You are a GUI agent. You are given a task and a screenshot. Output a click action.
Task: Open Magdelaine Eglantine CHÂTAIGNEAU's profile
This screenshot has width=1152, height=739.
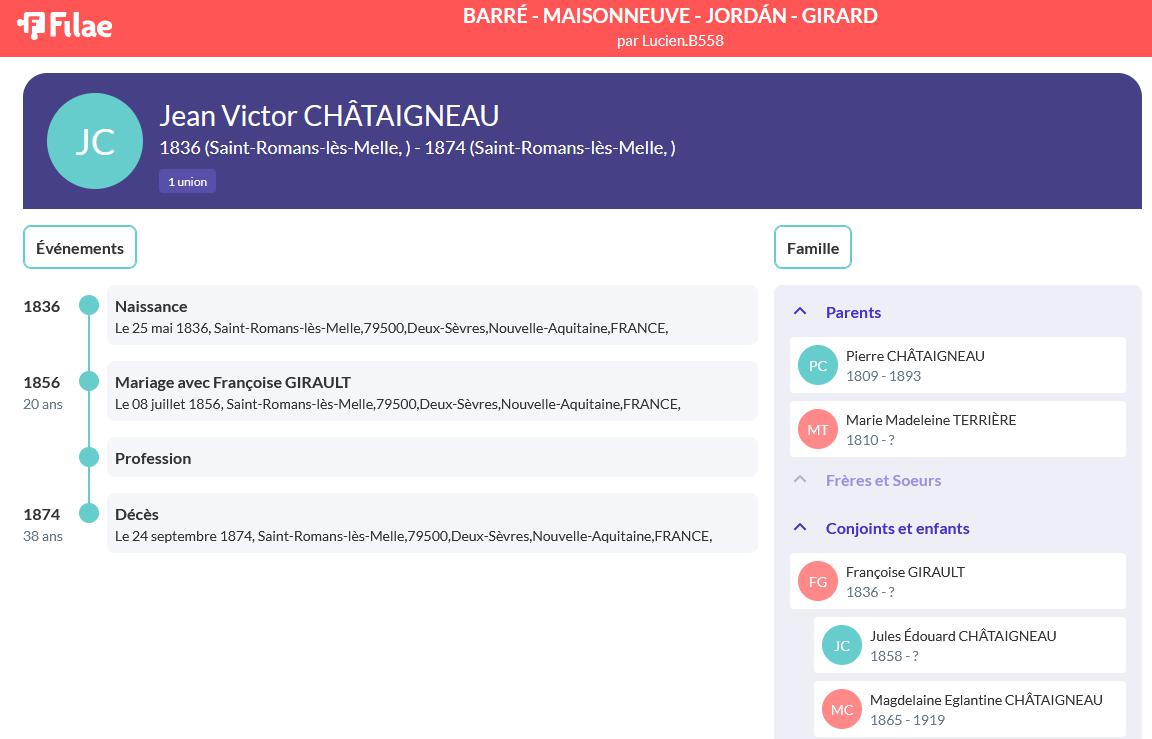point(970,709)
